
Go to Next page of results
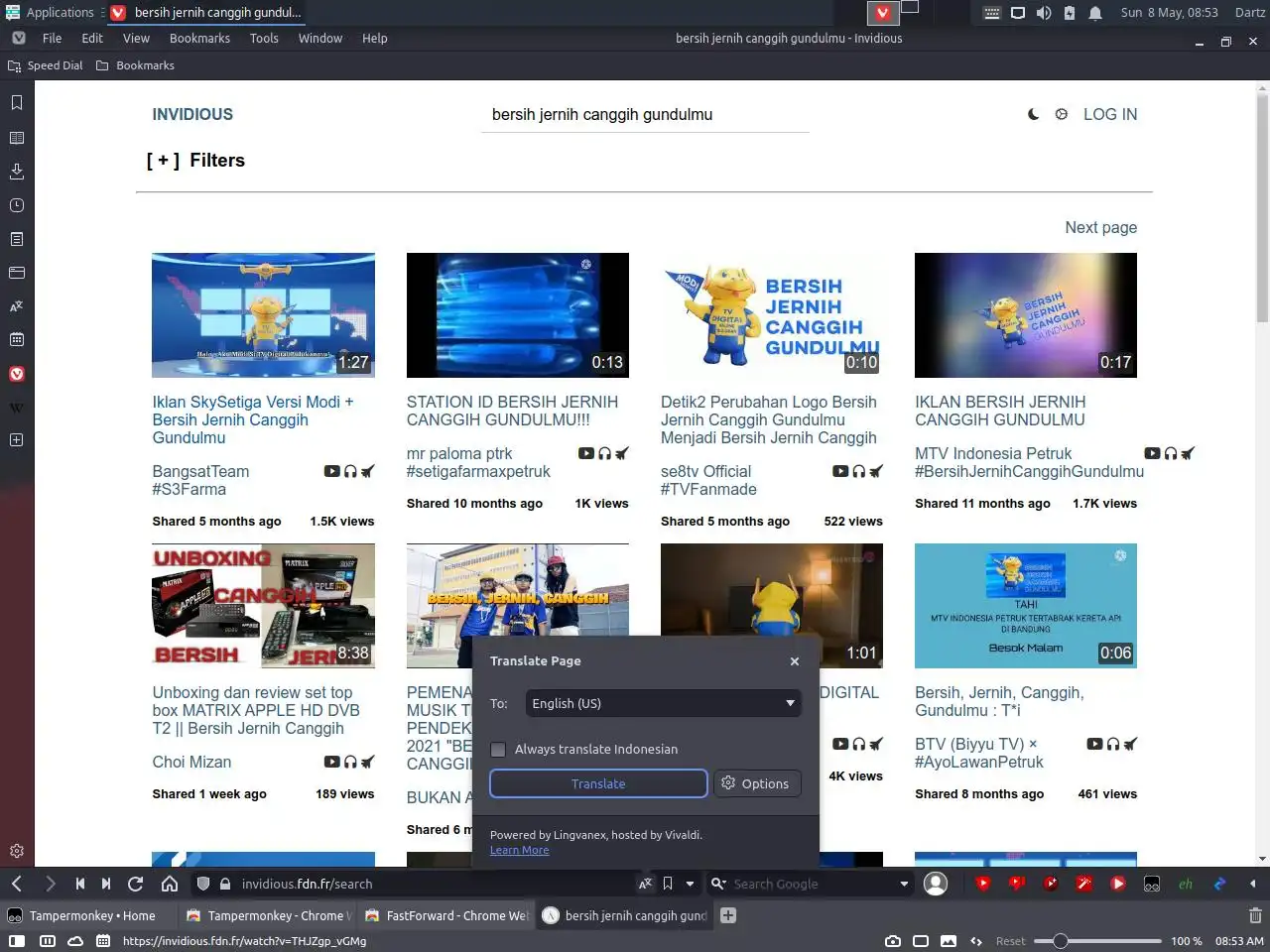(1100, 227)
